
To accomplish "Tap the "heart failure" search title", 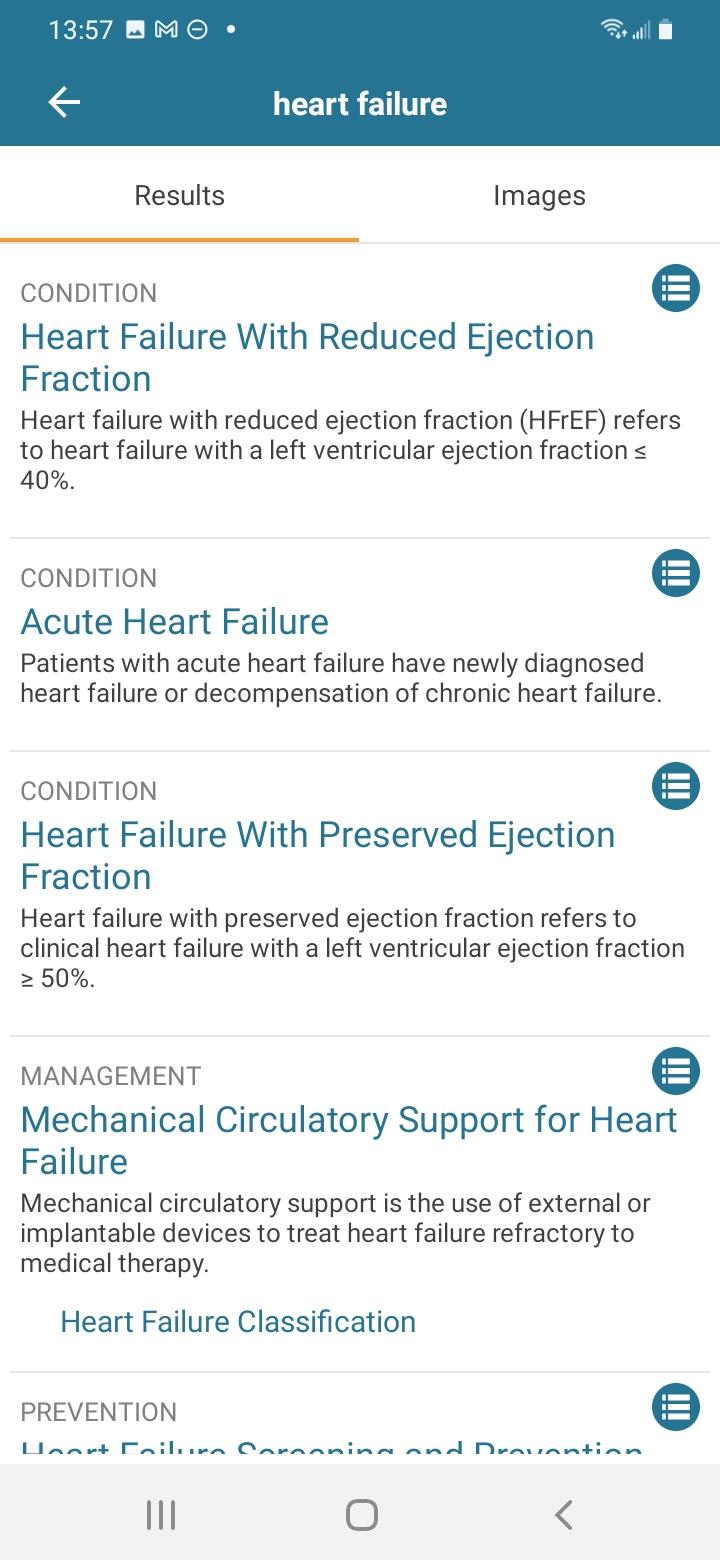I will tap(360, 104).
